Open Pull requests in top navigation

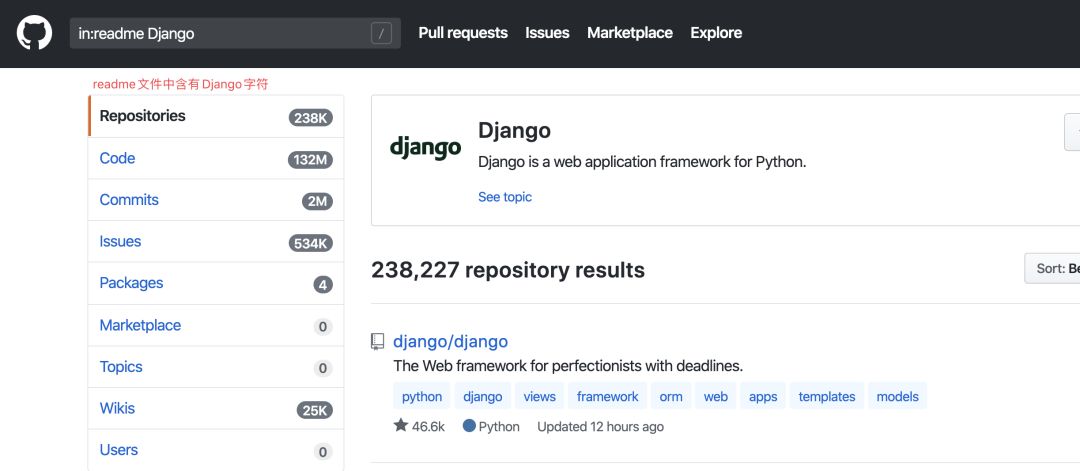tap(463, 33)
